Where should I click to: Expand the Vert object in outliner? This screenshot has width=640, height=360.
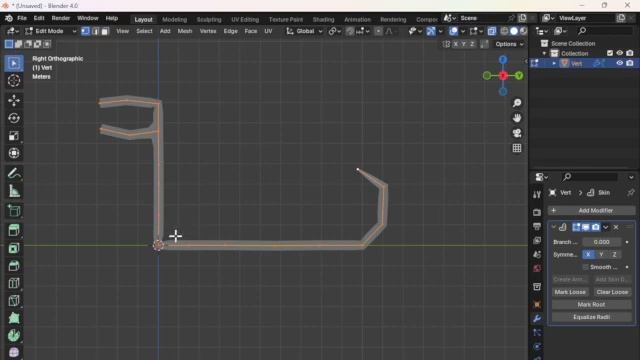click(x=554, y=63)
